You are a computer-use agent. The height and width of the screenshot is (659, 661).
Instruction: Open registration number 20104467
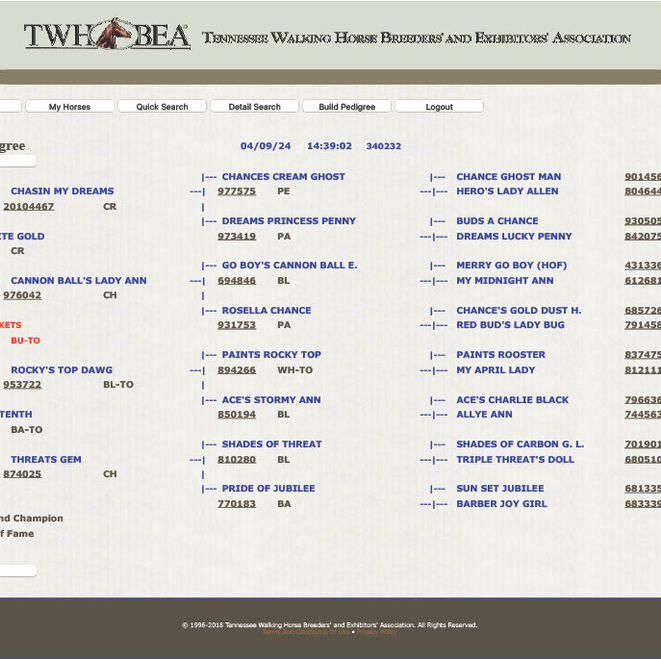(28, 207)
